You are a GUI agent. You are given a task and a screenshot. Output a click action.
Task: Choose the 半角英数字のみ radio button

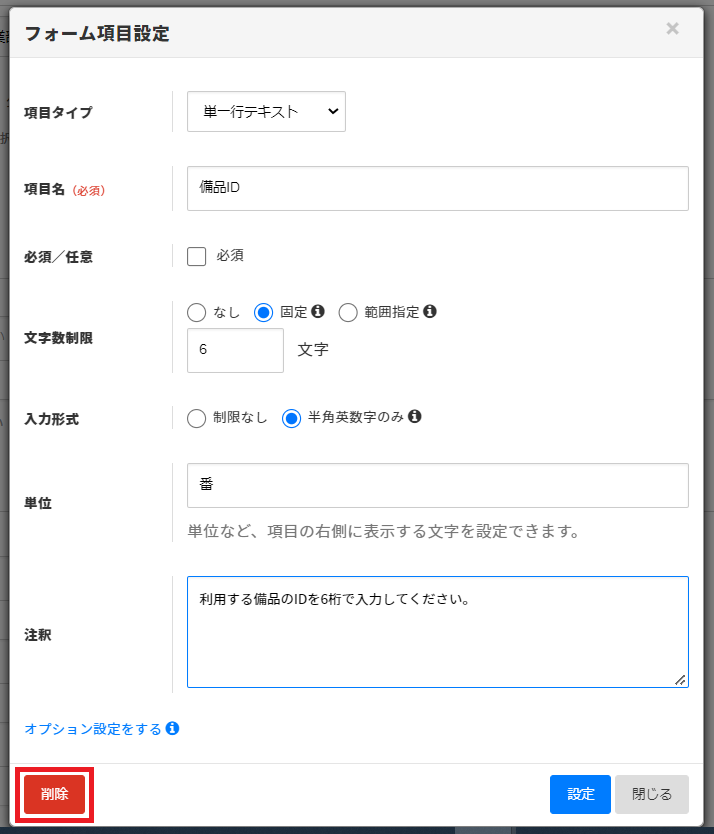click(x=292, y=418)
